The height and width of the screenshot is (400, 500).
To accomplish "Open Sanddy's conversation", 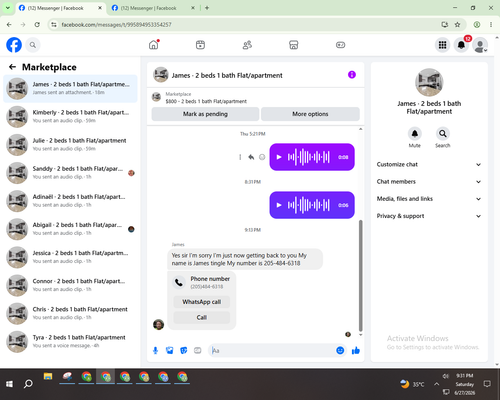I will [x=70, y=173].
